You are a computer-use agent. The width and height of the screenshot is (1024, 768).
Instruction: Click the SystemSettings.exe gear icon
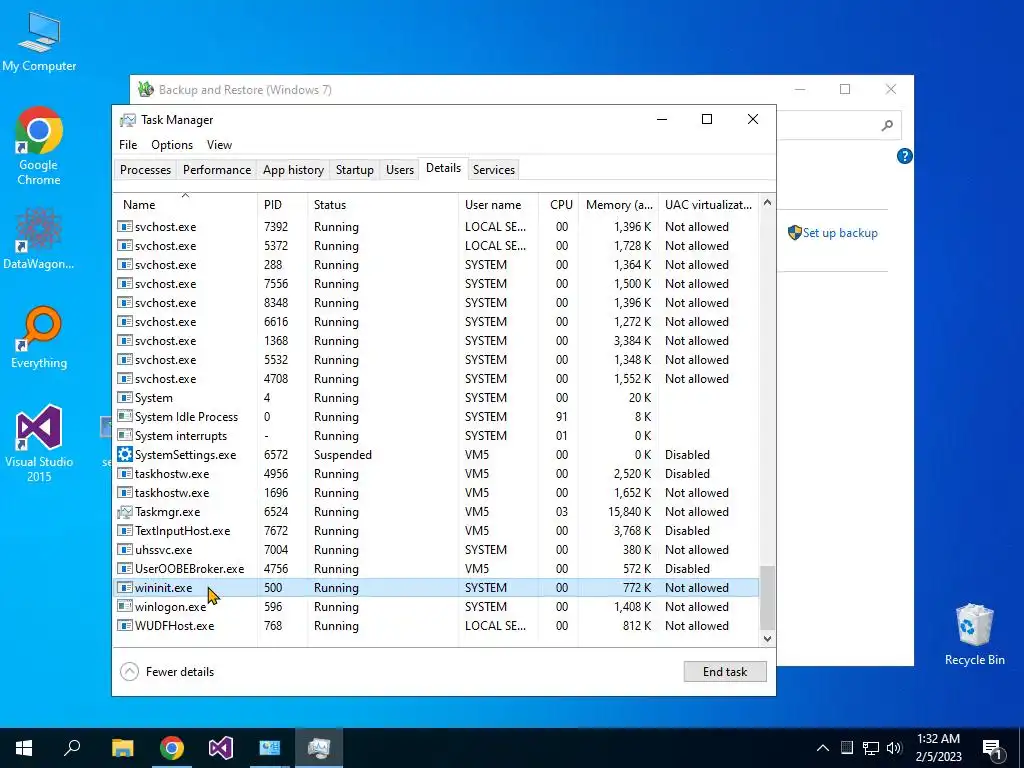pos(125,455)
